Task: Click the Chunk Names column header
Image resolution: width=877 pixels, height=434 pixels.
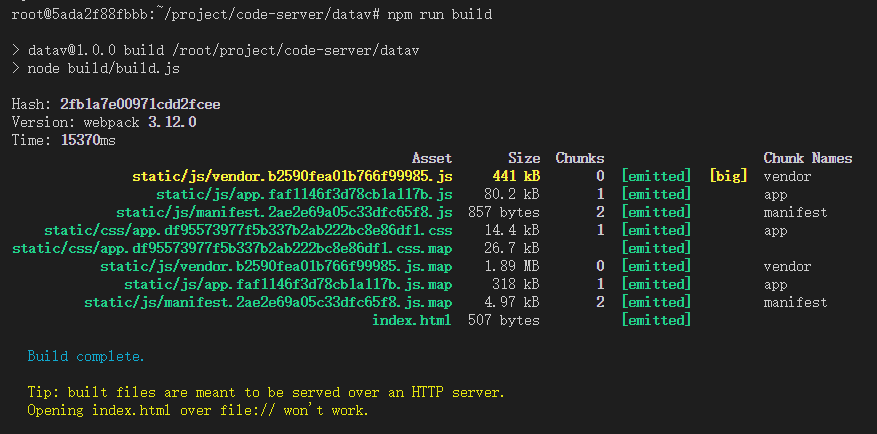Action: coord(808,158)
